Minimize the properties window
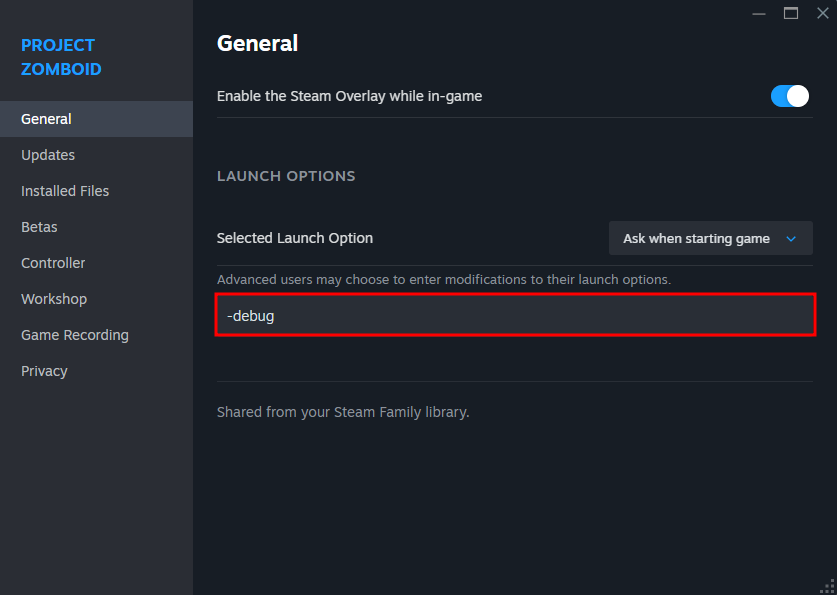837x595 pixels. click(x=759, y=13)
